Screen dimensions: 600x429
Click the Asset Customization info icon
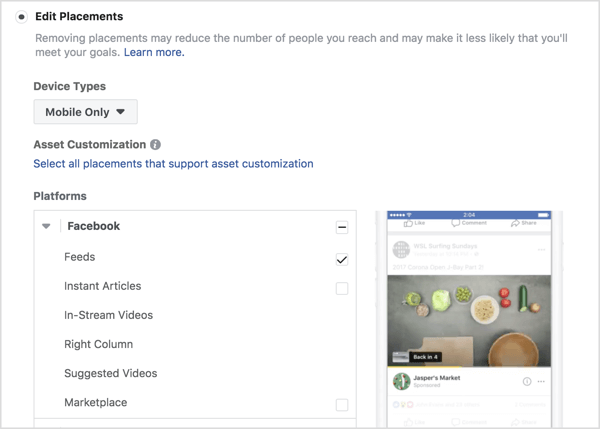(x=155, y=145)
